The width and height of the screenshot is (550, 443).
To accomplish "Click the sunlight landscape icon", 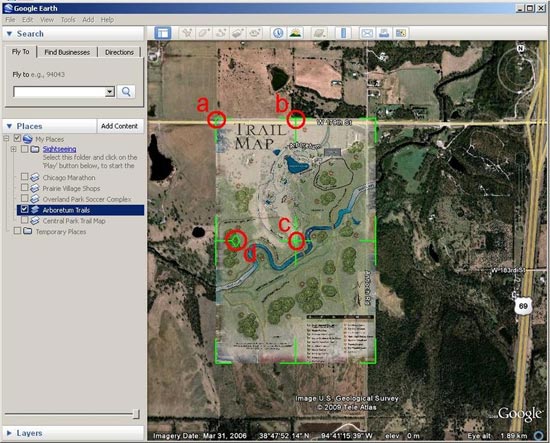I will pos(296,33).
